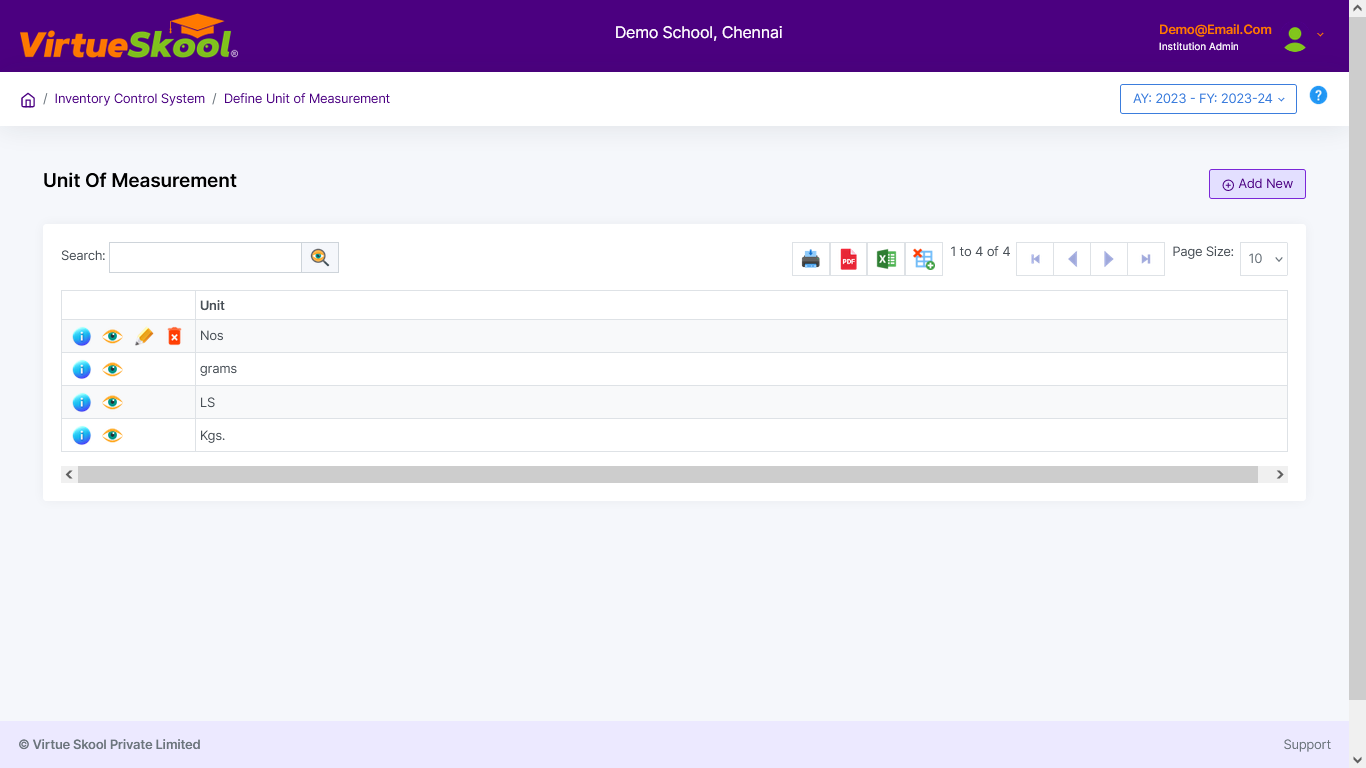The image size is (1366, 768).
Task: Select the LS cell
Action: click(x=741, y=402)
